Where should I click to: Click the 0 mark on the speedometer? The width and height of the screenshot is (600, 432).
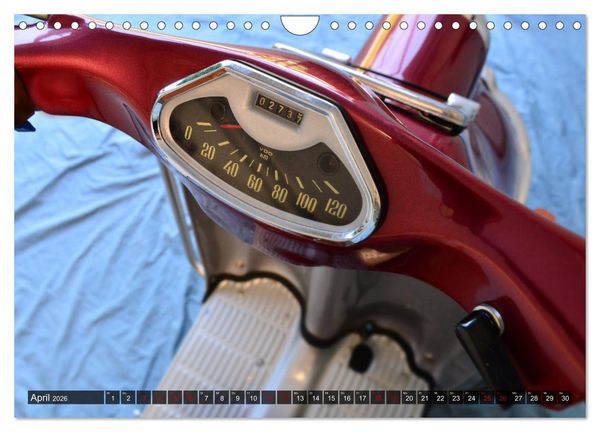pos(188,132)
